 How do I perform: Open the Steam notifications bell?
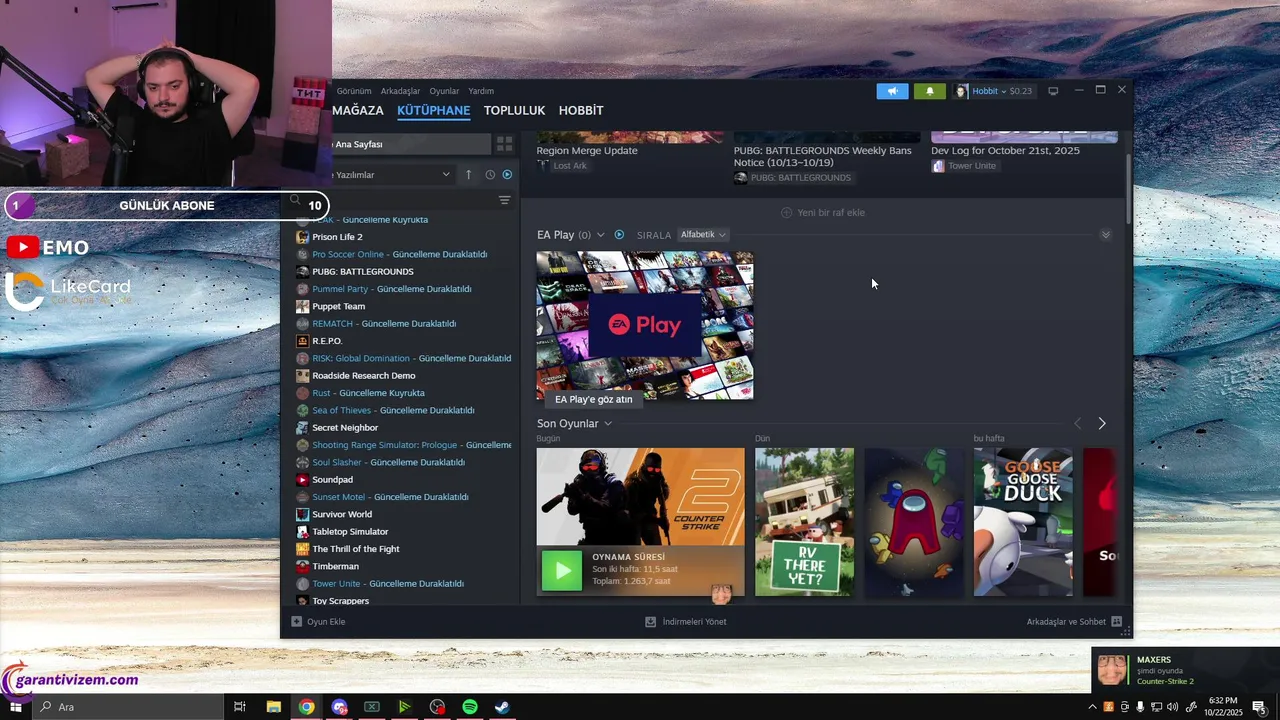click(929, 91)
